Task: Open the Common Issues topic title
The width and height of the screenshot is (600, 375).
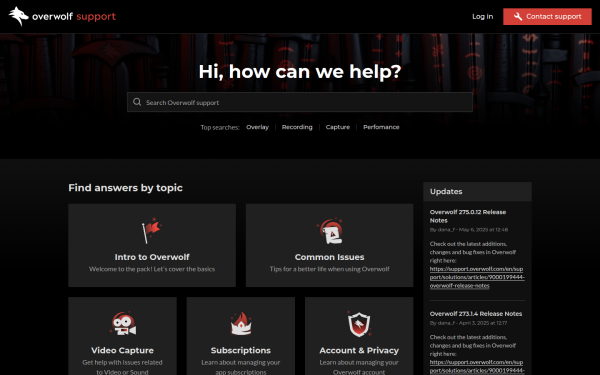Action: coord(329,257)
